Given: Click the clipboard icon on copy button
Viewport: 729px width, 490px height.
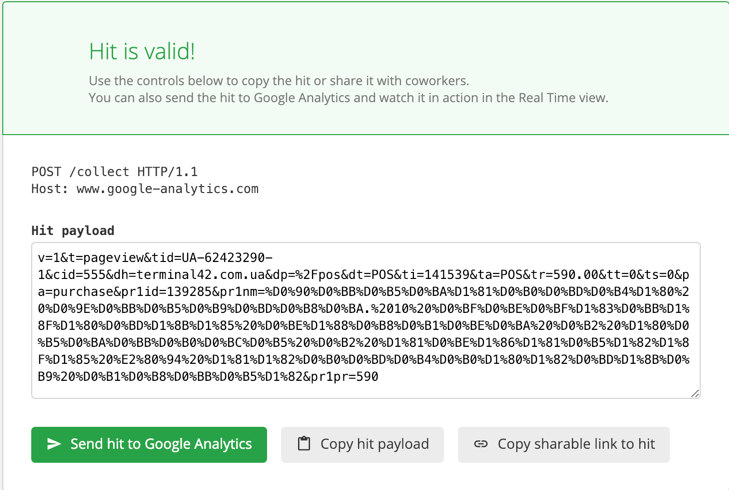Looking at the screenshot, I should click(x=304, y=444).
